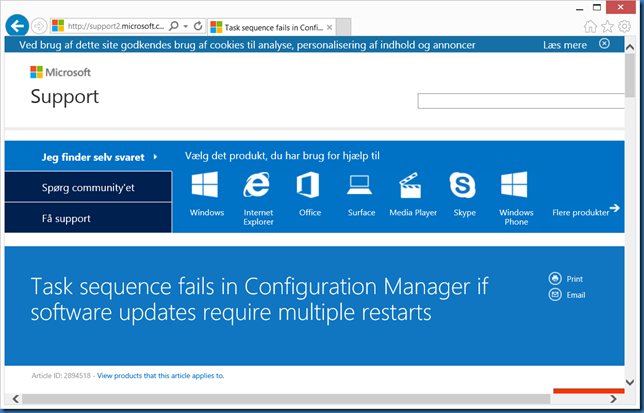Open the Windows product icon

206,185
